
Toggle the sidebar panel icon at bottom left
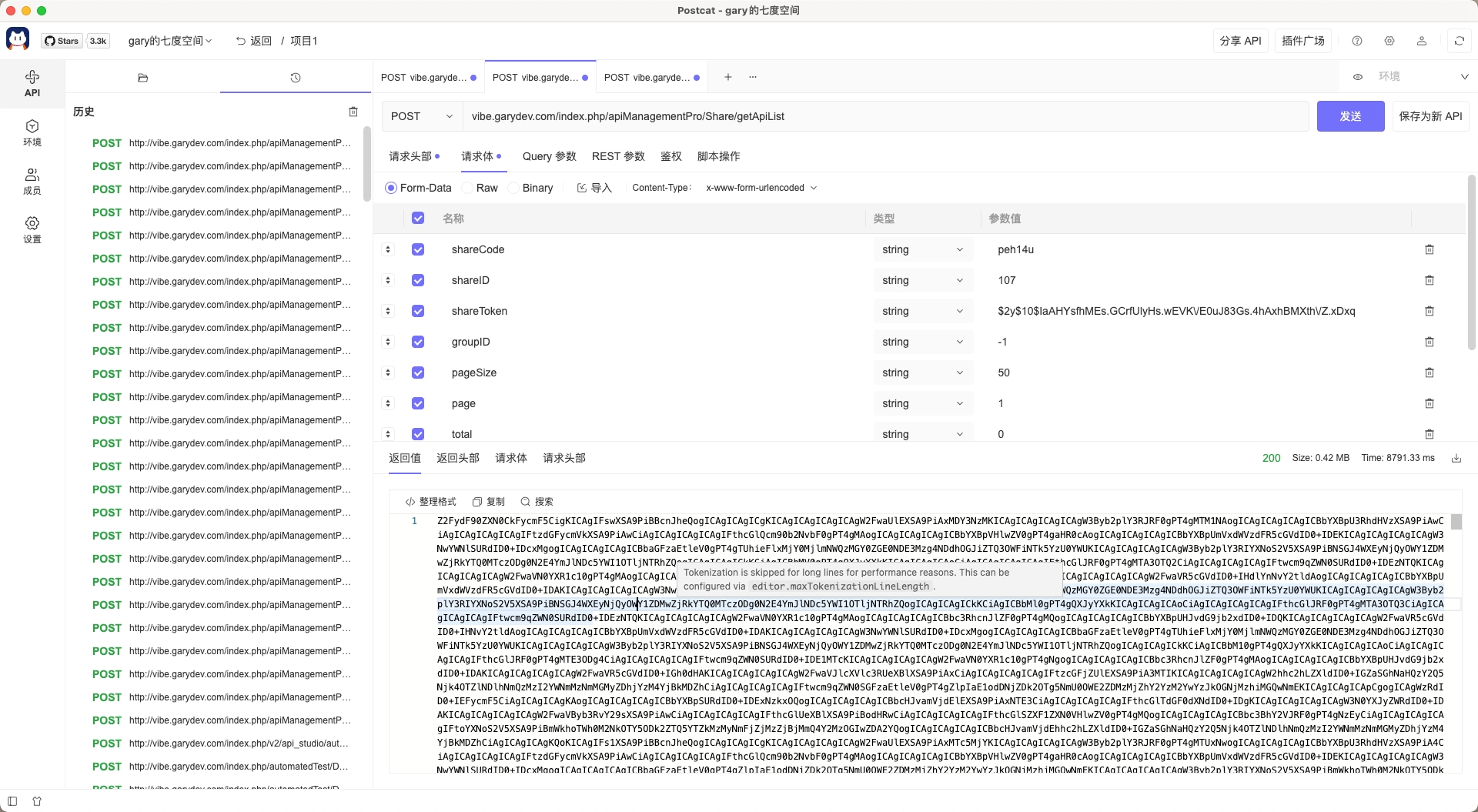[x=12, y=801]
